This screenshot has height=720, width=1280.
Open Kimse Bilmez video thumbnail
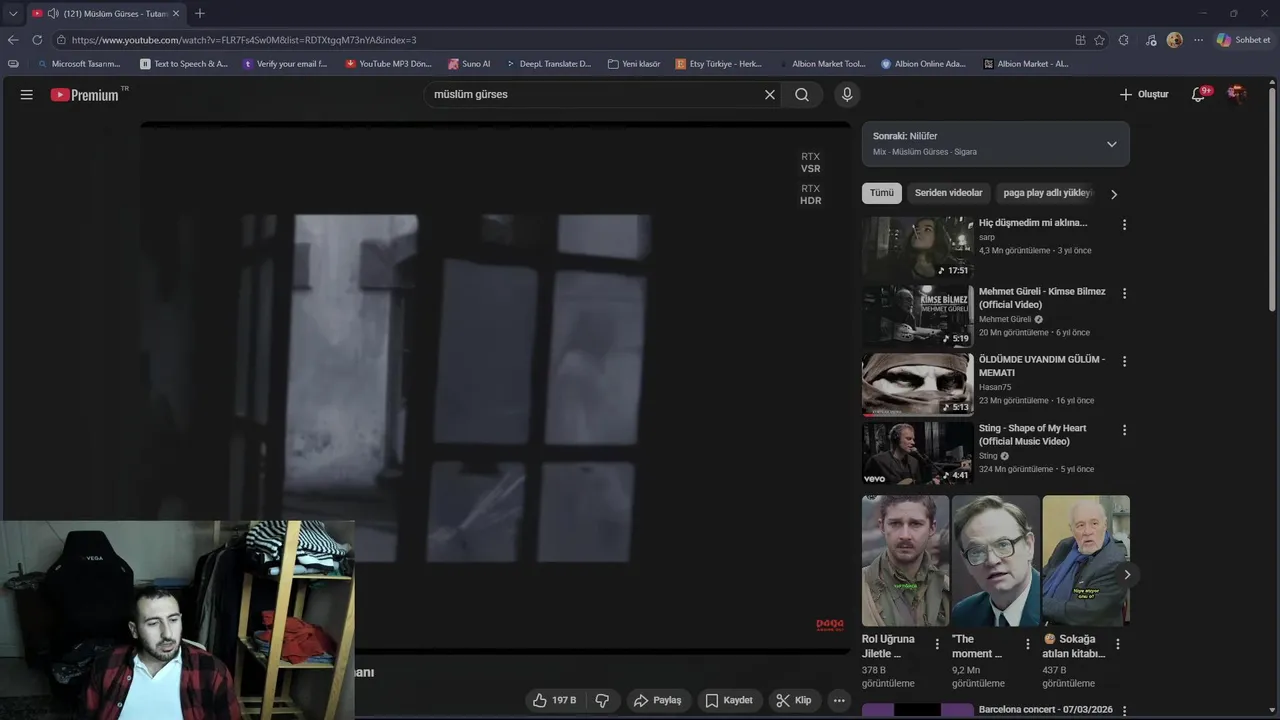[x=917, y=316]
